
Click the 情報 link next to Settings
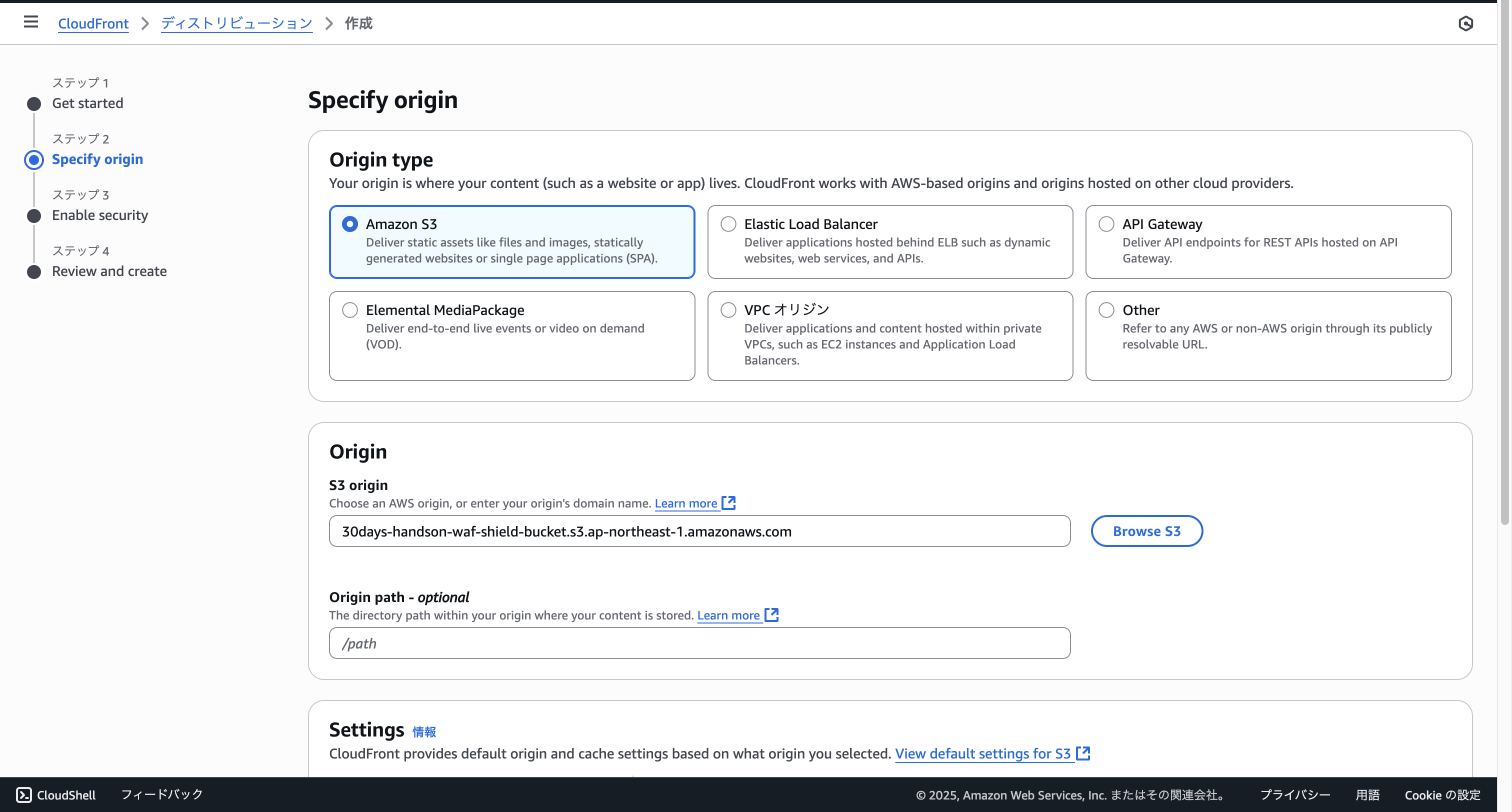click(x=424, y=731)
